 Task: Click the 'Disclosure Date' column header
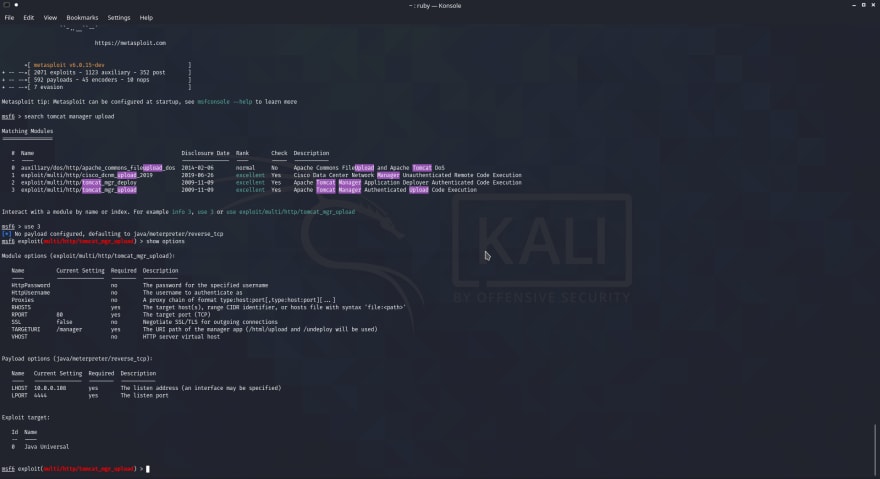tap(205, 153)
